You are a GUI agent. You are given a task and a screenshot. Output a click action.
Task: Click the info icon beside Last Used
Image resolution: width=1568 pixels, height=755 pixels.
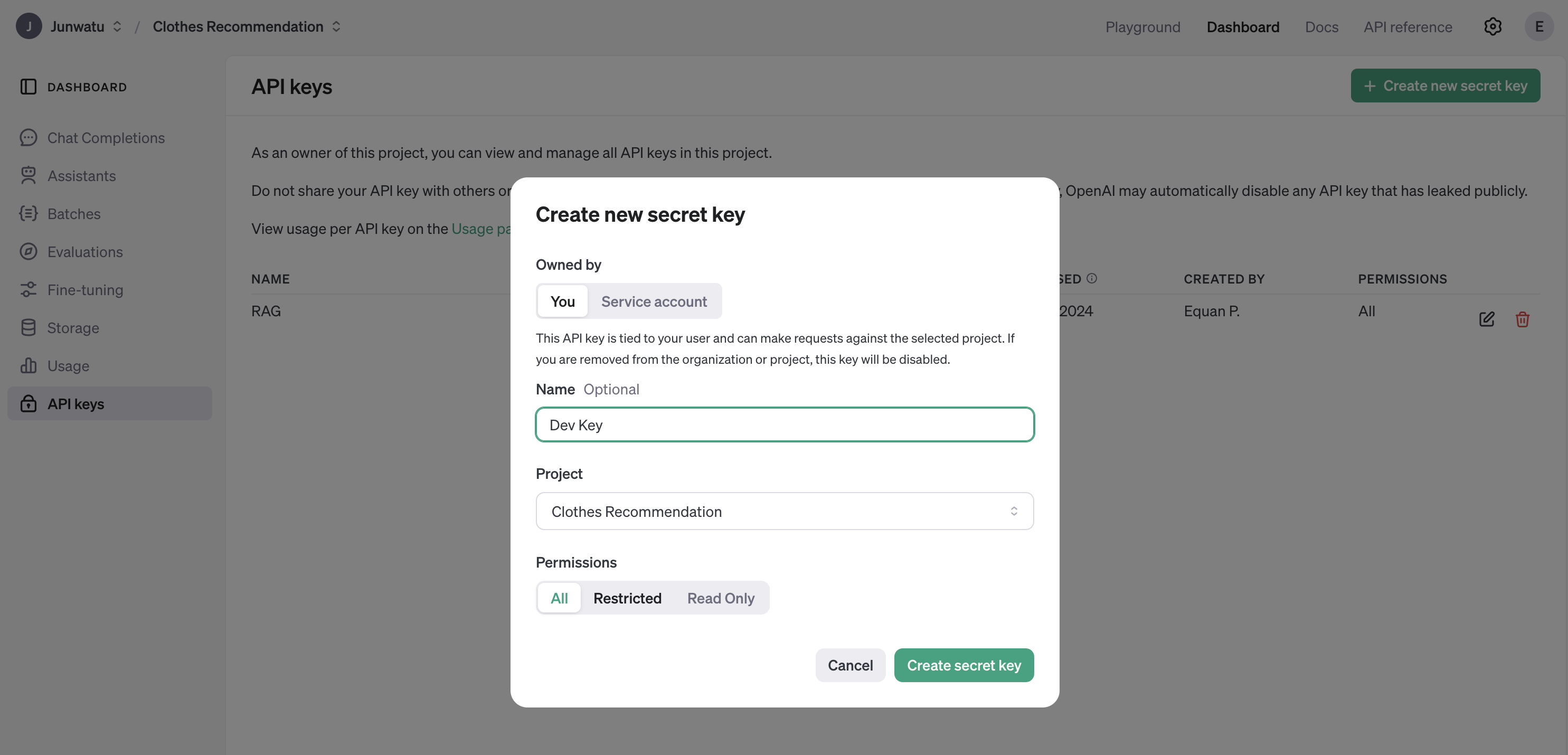pyautogui.click(x=1092, y=278)
